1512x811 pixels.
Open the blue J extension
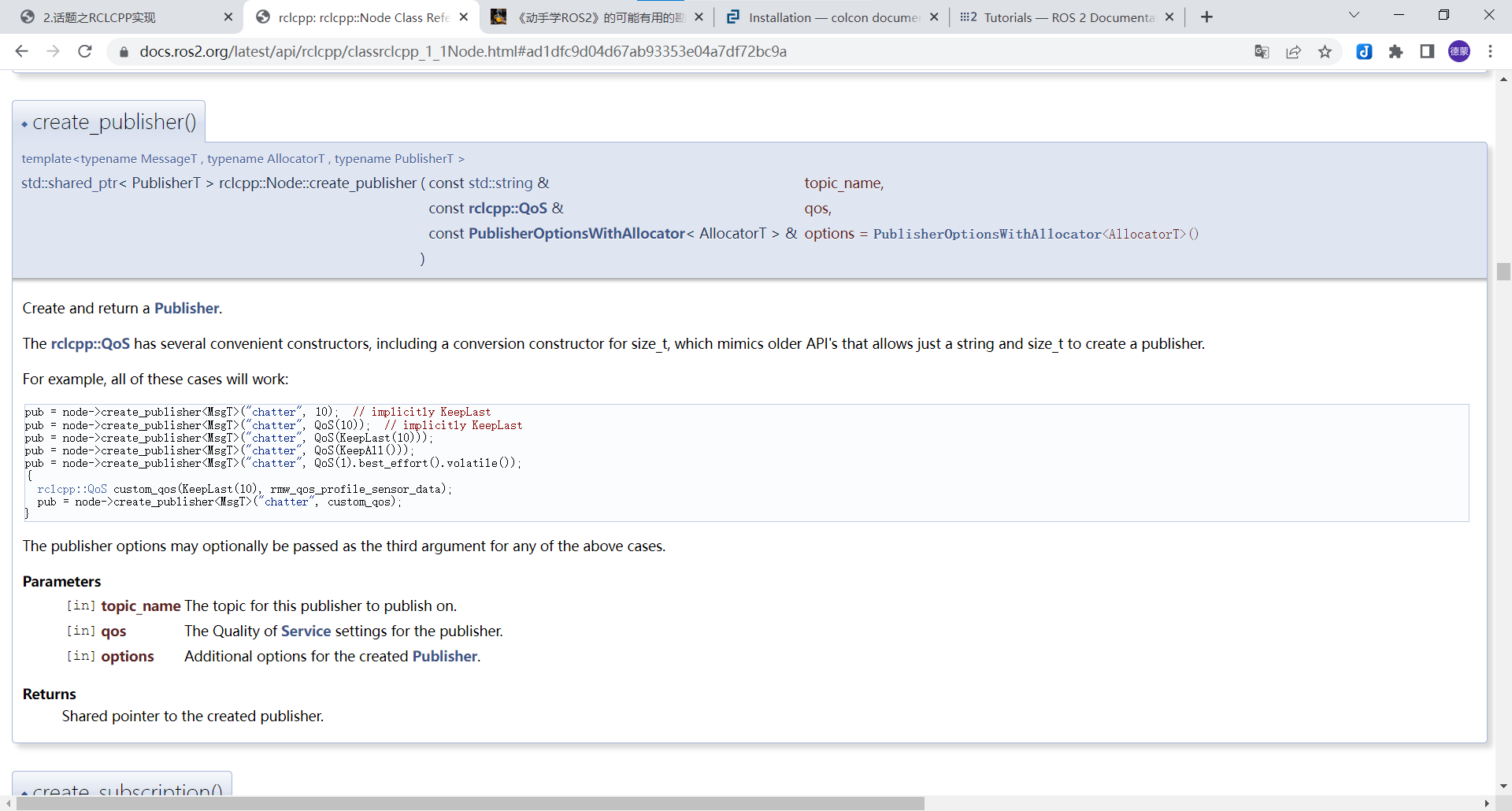pos(1365,52)
